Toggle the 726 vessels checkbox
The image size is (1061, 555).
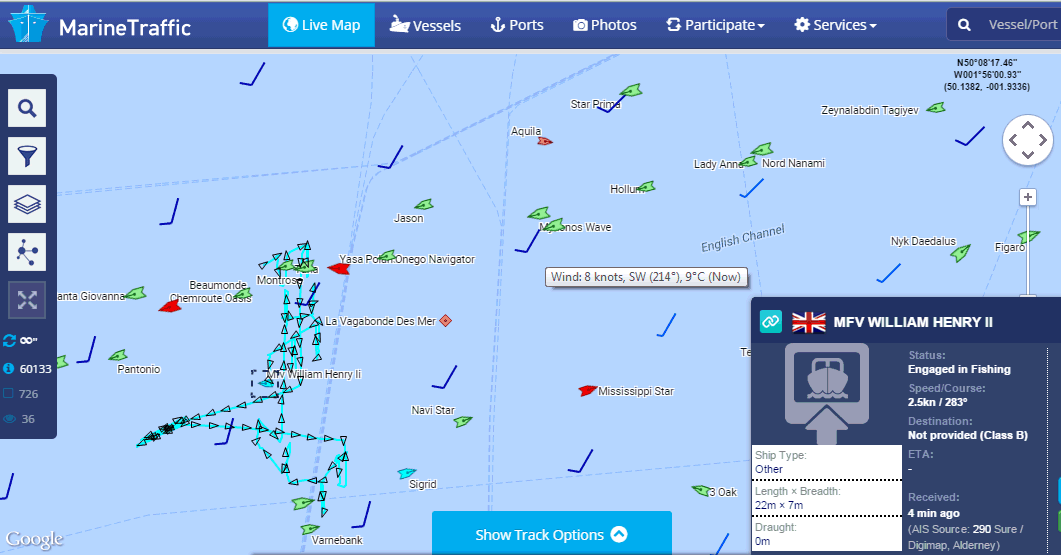tap(10, 394)
